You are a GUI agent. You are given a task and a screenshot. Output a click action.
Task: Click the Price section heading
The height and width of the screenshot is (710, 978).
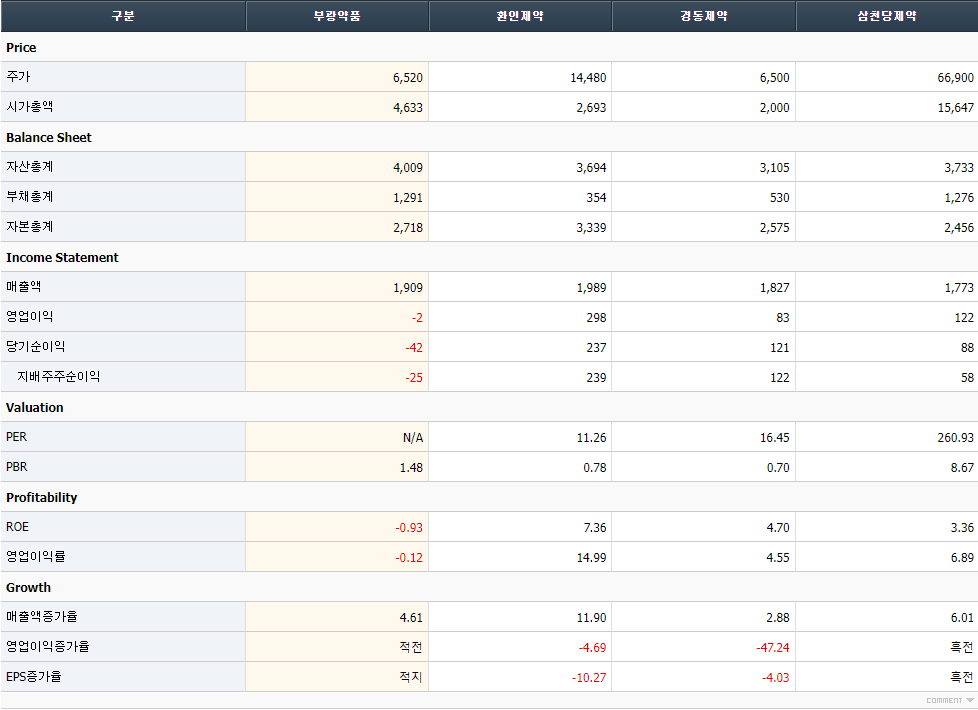(x=21, y=47)
